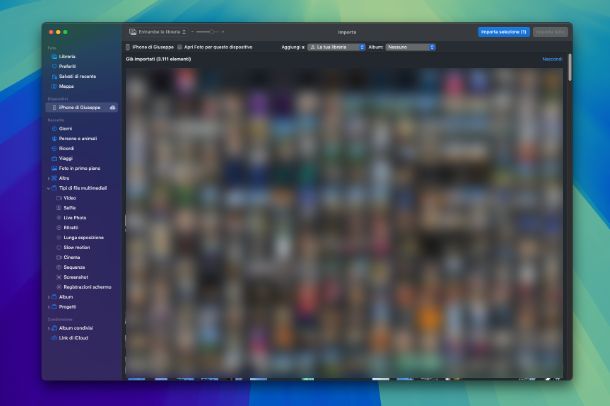
Task: Open the Mappa sidebar icon
Action: 54,86
